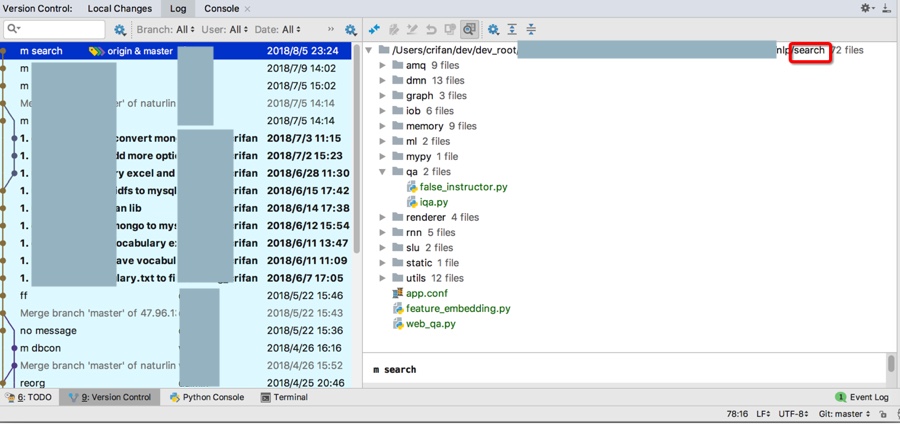Close the Console tab with its x
This screenshot has height=424, width=900.
click(247, 9)
